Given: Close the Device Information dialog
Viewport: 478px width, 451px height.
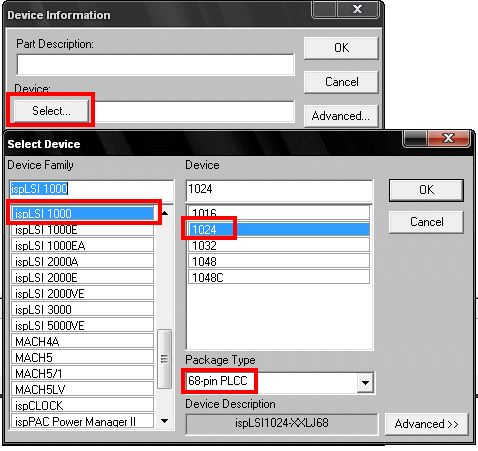Looking at the screenshot, I should (358, 9).
